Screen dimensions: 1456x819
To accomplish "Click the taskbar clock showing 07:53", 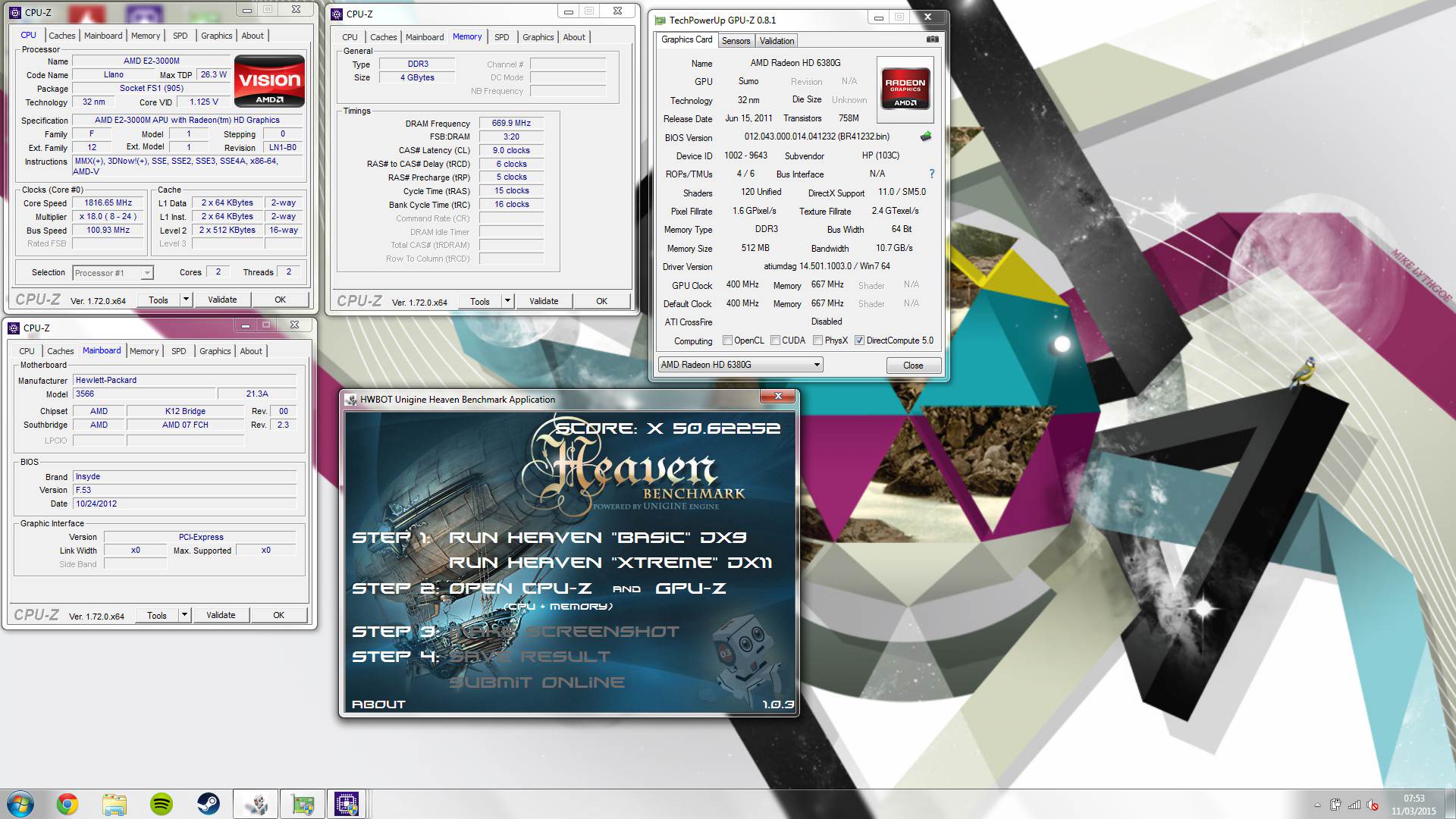I will (1414, 805).
